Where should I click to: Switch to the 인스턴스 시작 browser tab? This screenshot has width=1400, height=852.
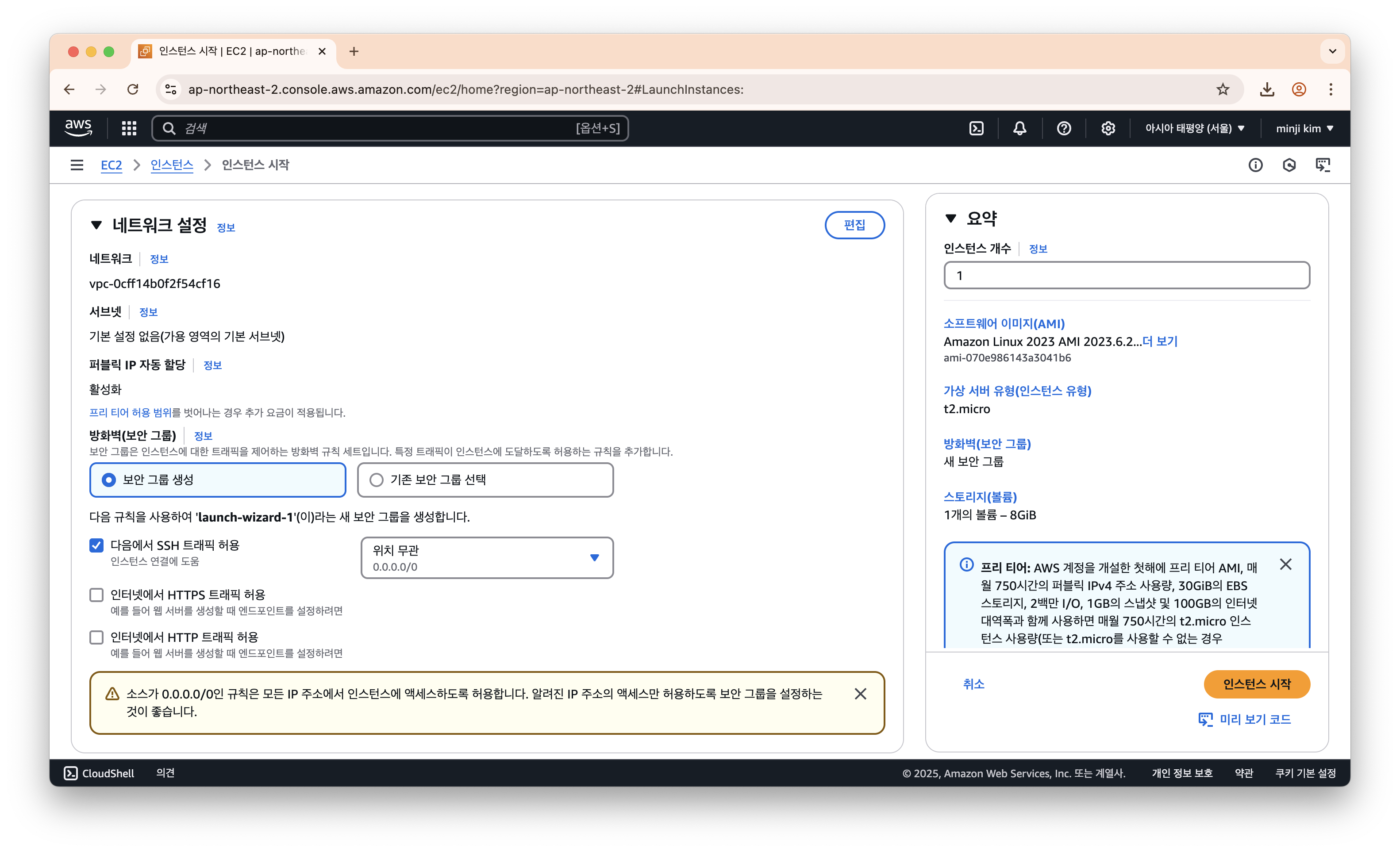click(x=233, y=52)
